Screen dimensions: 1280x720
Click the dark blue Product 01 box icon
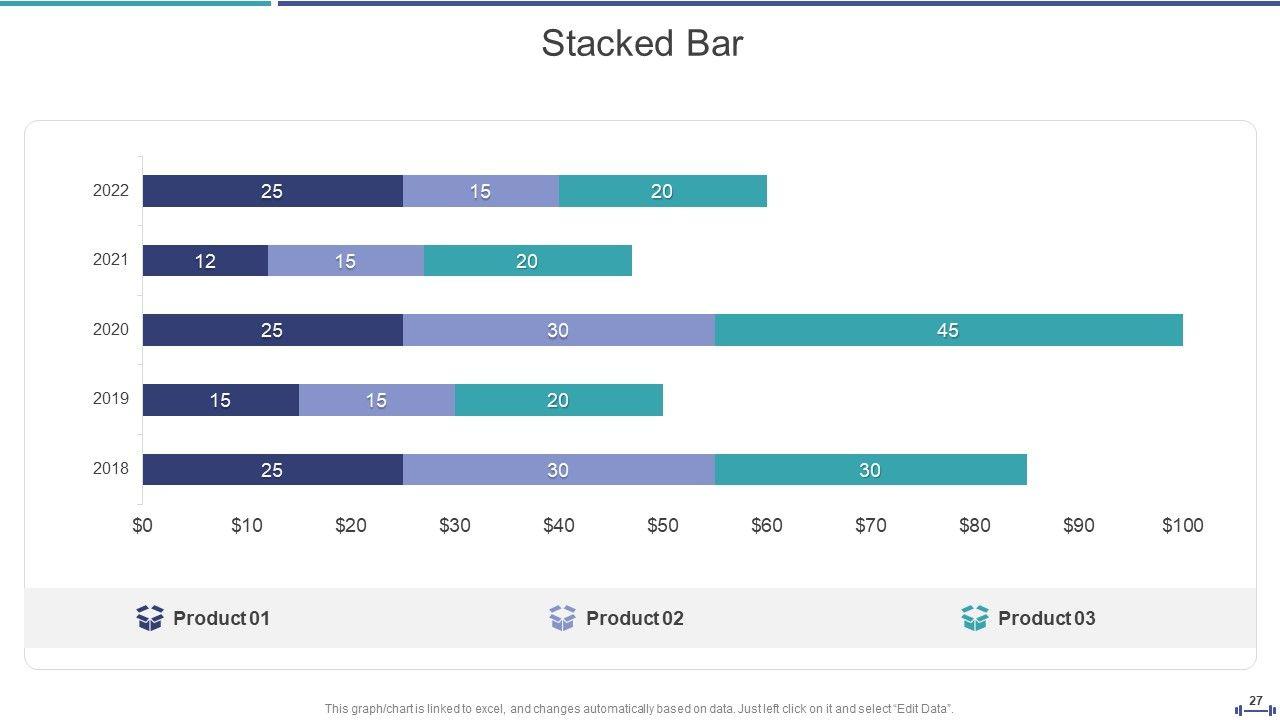coord(150,618)
